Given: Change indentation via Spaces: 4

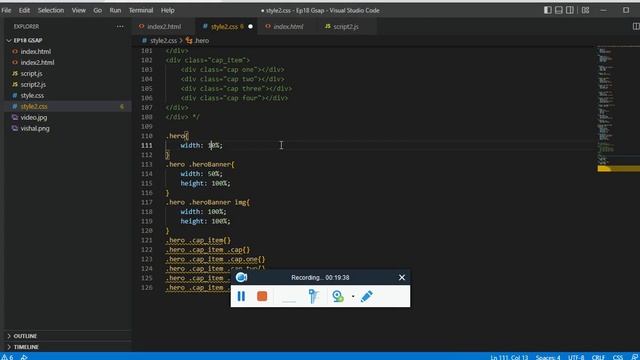Looking at the screenshot, I should click(x=548, y=357).
